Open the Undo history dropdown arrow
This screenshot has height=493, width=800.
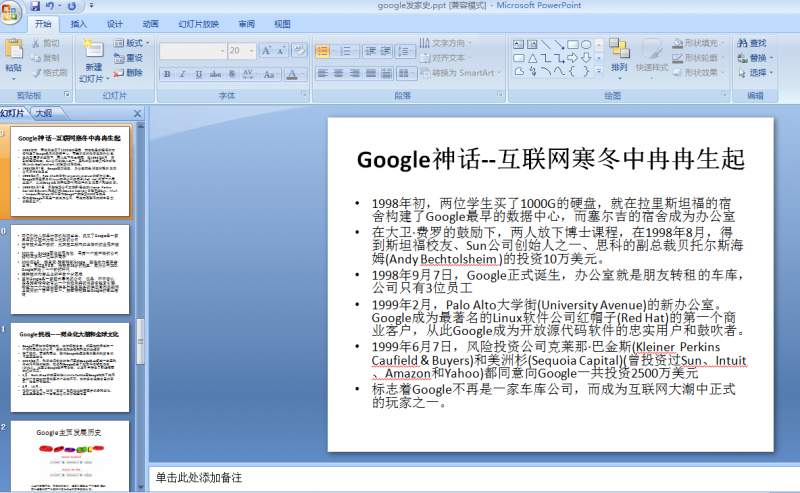click(x=59, y=6)
